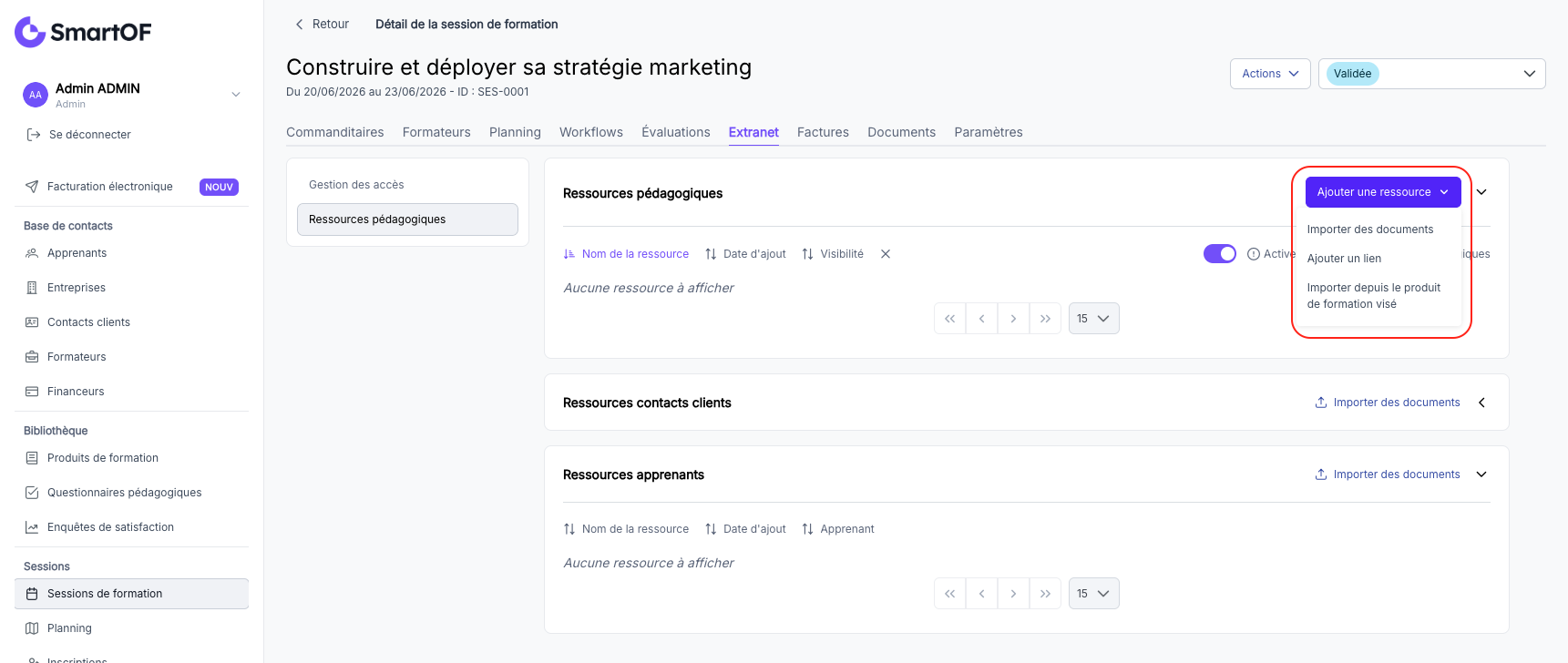Select the Extranet tab

coord(753,132)
